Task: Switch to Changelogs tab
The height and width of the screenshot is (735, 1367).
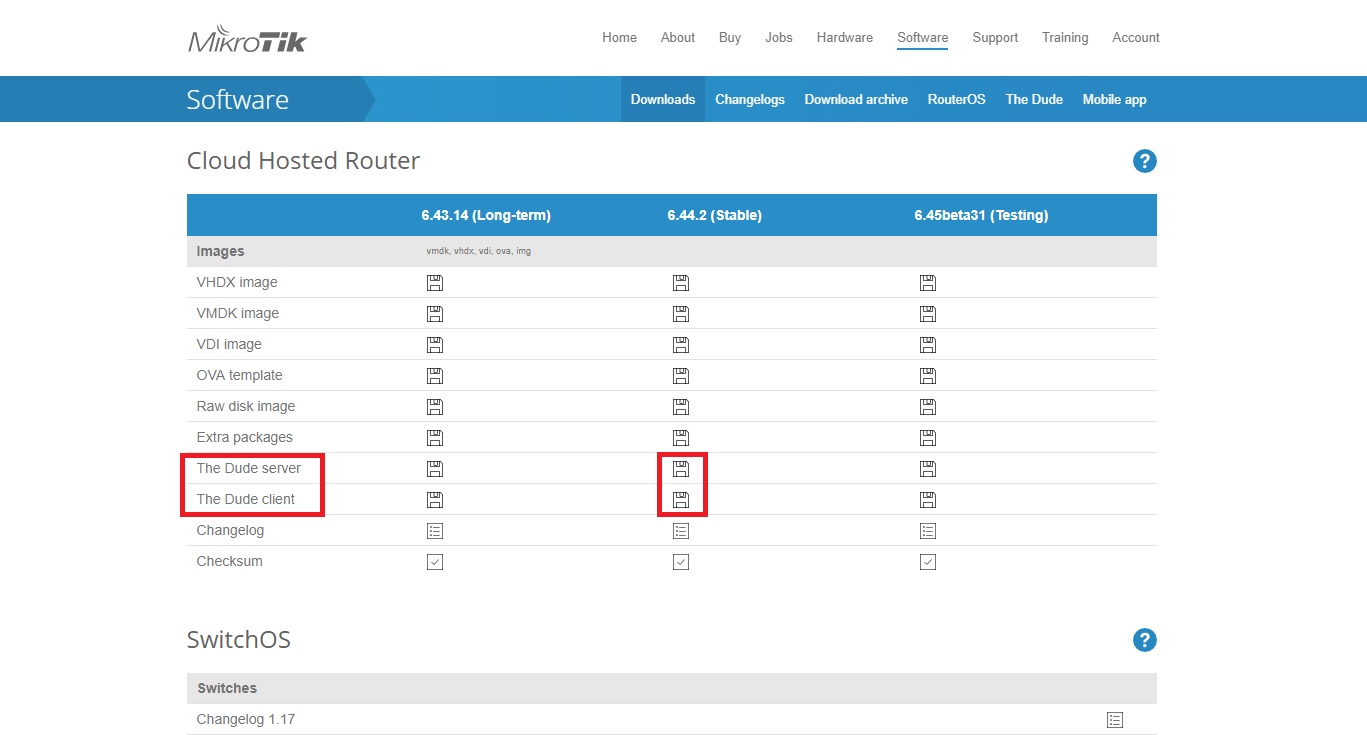Action: pos(750,99)
